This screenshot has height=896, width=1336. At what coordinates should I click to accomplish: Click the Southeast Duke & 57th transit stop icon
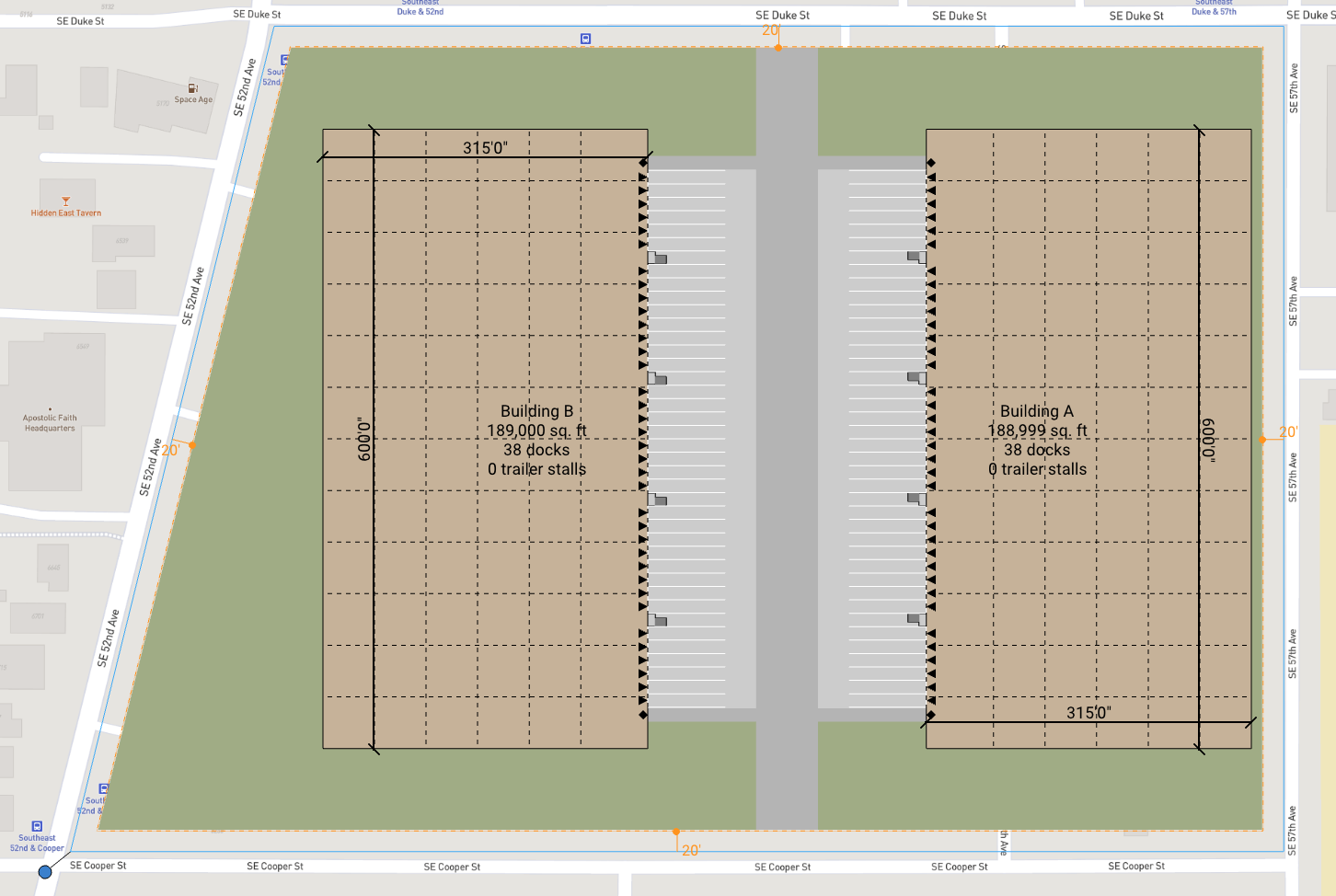(x=1214, y=7)
